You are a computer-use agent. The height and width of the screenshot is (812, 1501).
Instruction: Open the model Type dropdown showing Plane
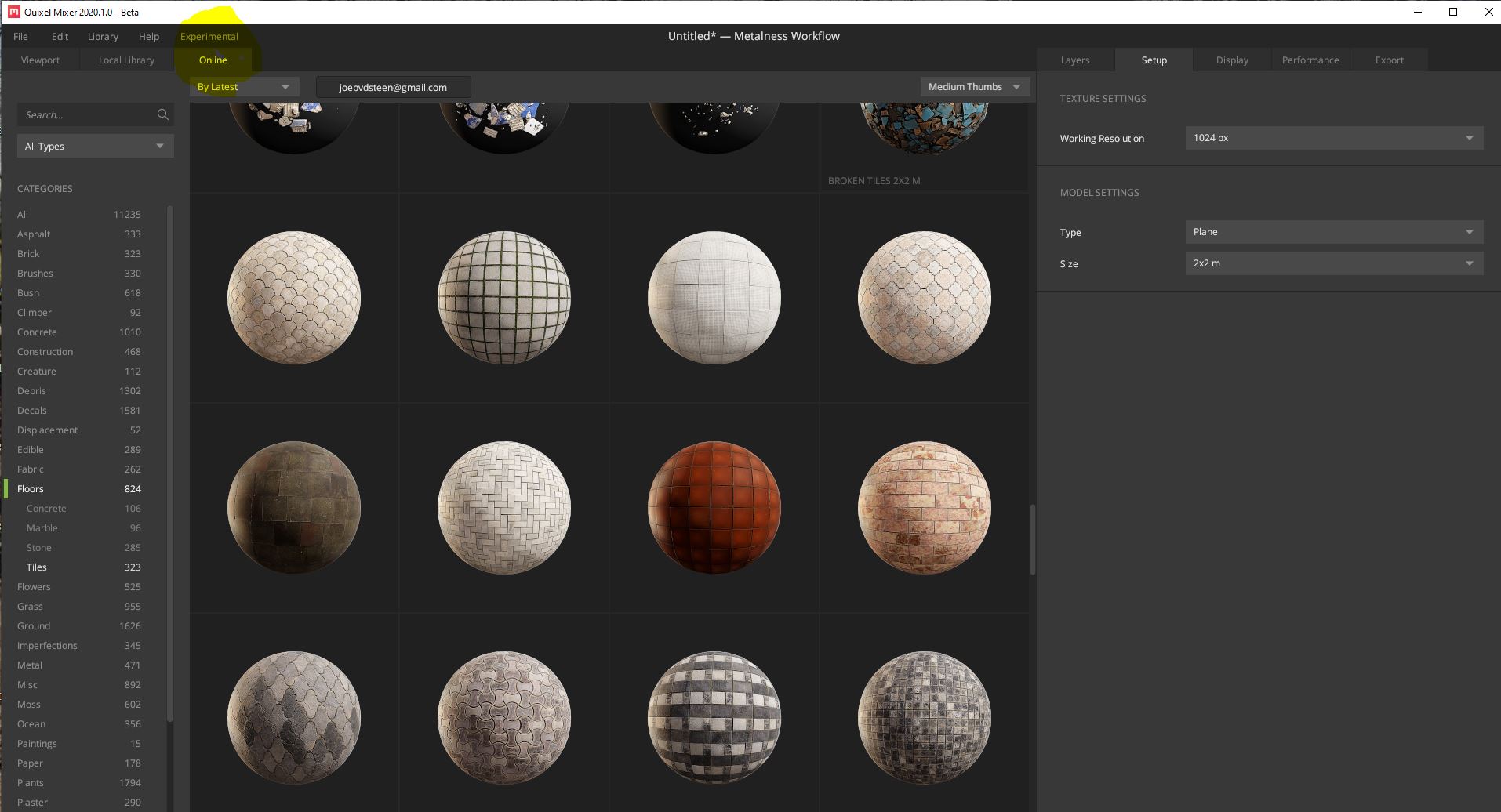(x=1333, y=232)
